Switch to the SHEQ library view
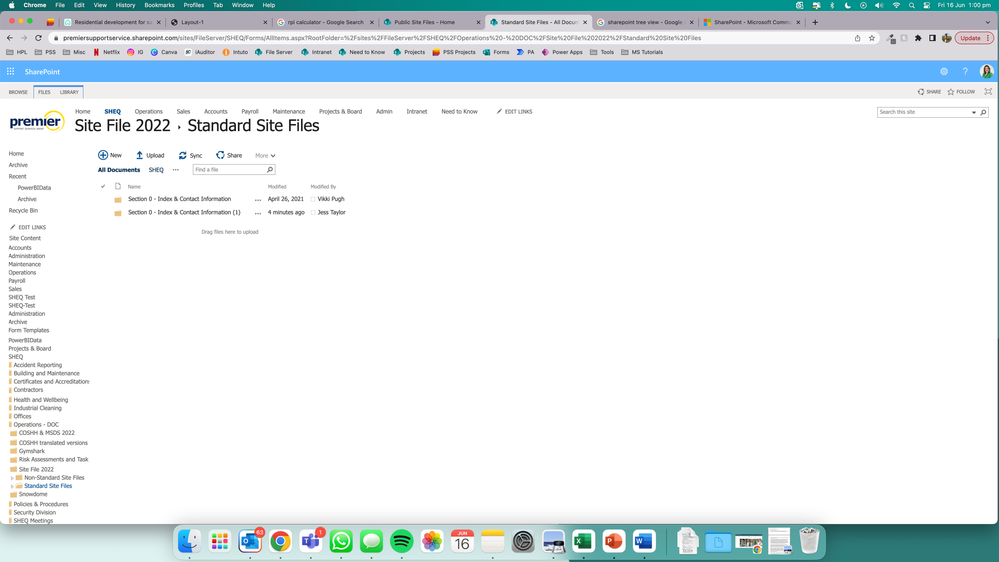 click(x=156, y=170)
